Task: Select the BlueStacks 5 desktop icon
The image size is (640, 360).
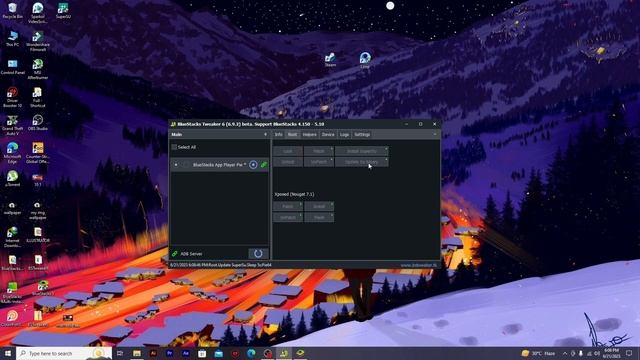Action: coord(42,288)
